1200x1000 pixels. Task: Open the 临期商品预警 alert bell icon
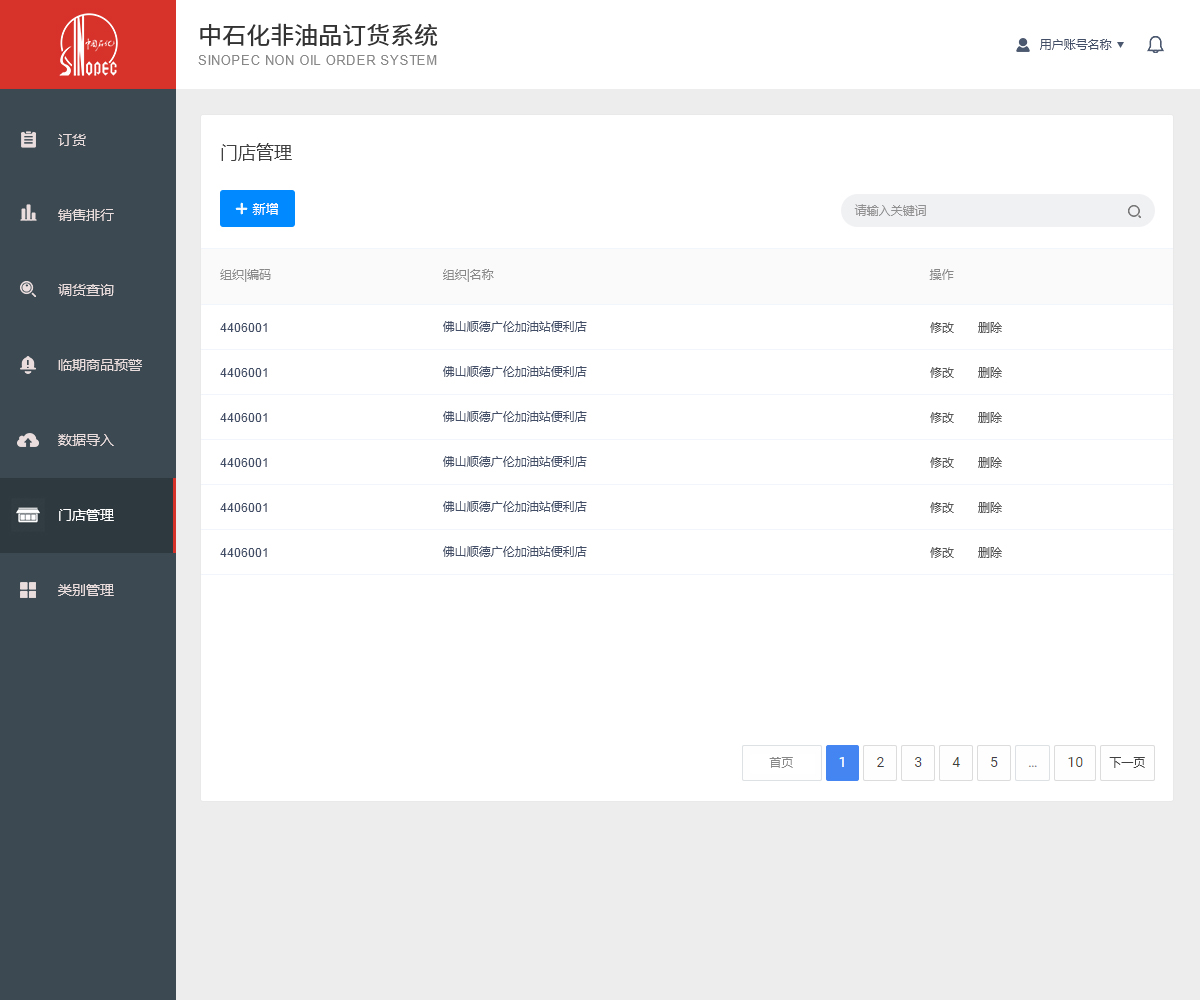coord(29,365)
